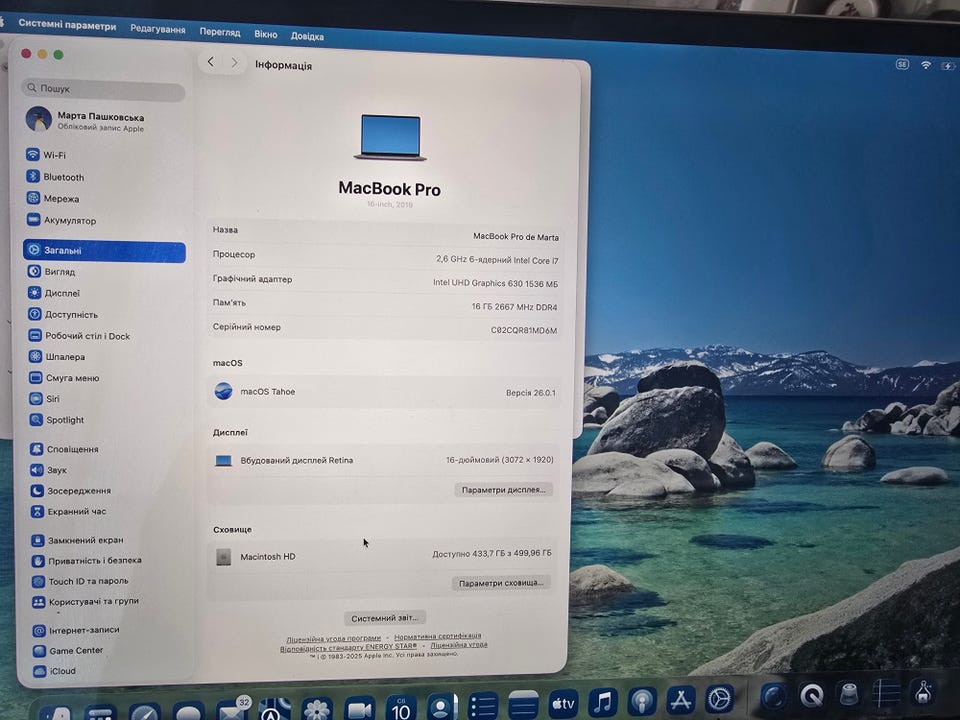Click the Параметри дисплея button

[x=503, y=490]
